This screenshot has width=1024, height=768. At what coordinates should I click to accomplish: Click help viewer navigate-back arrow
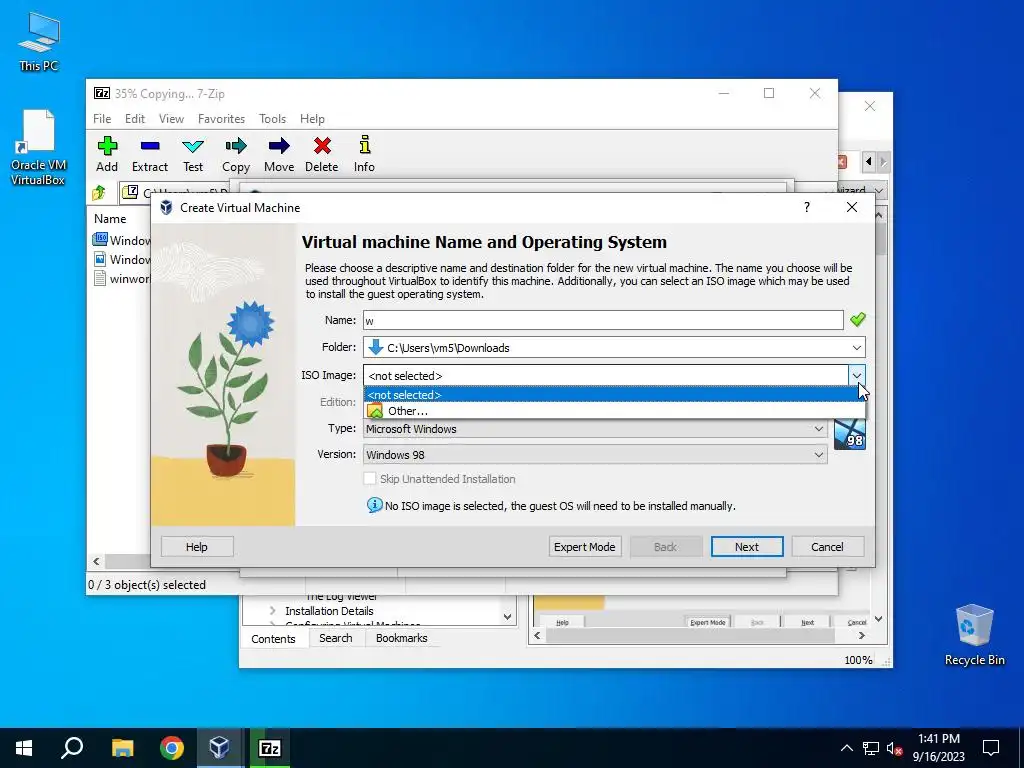tap(869, 161)
